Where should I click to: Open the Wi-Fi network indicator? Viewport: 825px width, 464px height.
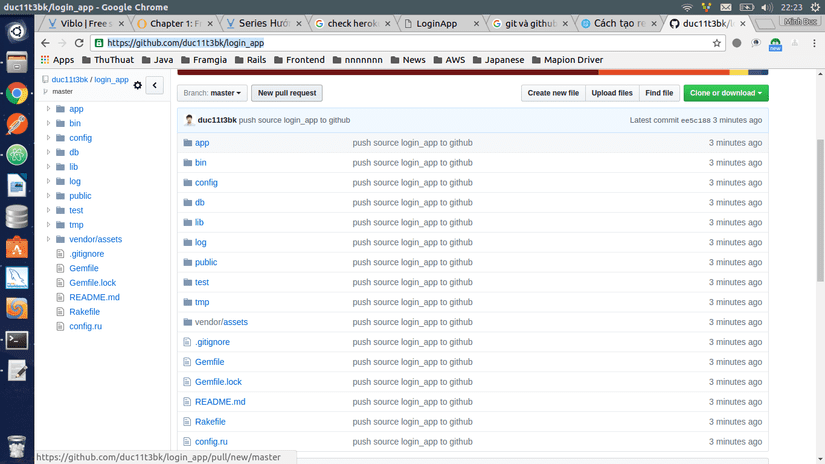(687, 7)
